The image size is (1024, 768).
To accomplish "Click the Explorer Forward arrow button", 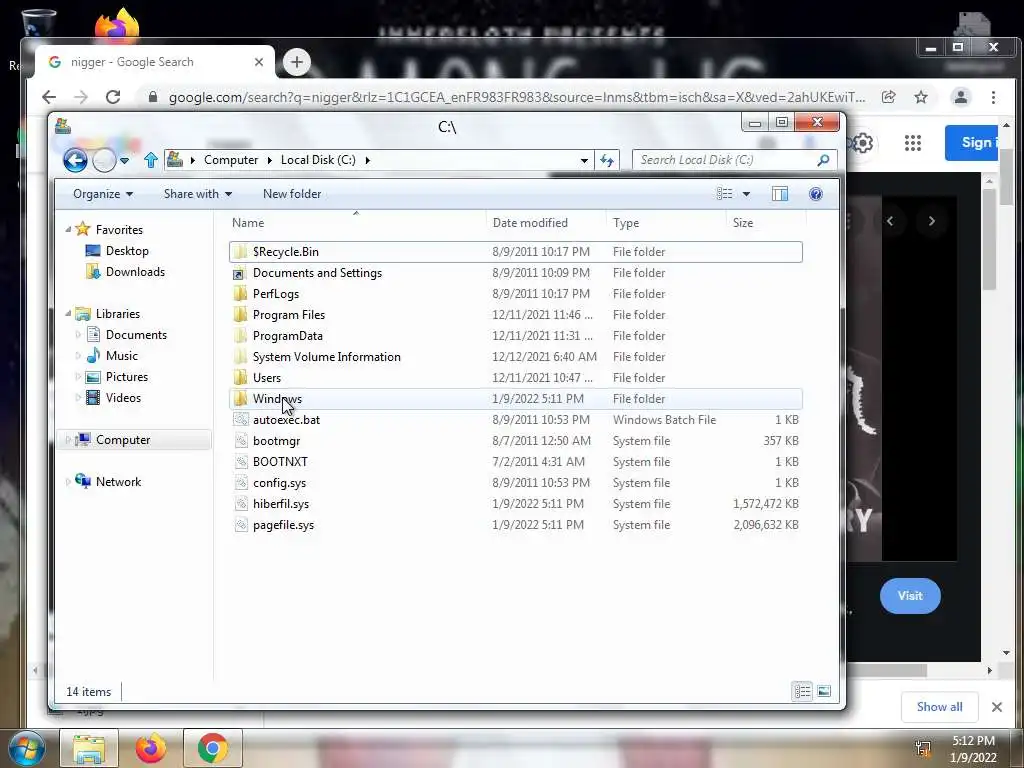I will coord(104,160).
